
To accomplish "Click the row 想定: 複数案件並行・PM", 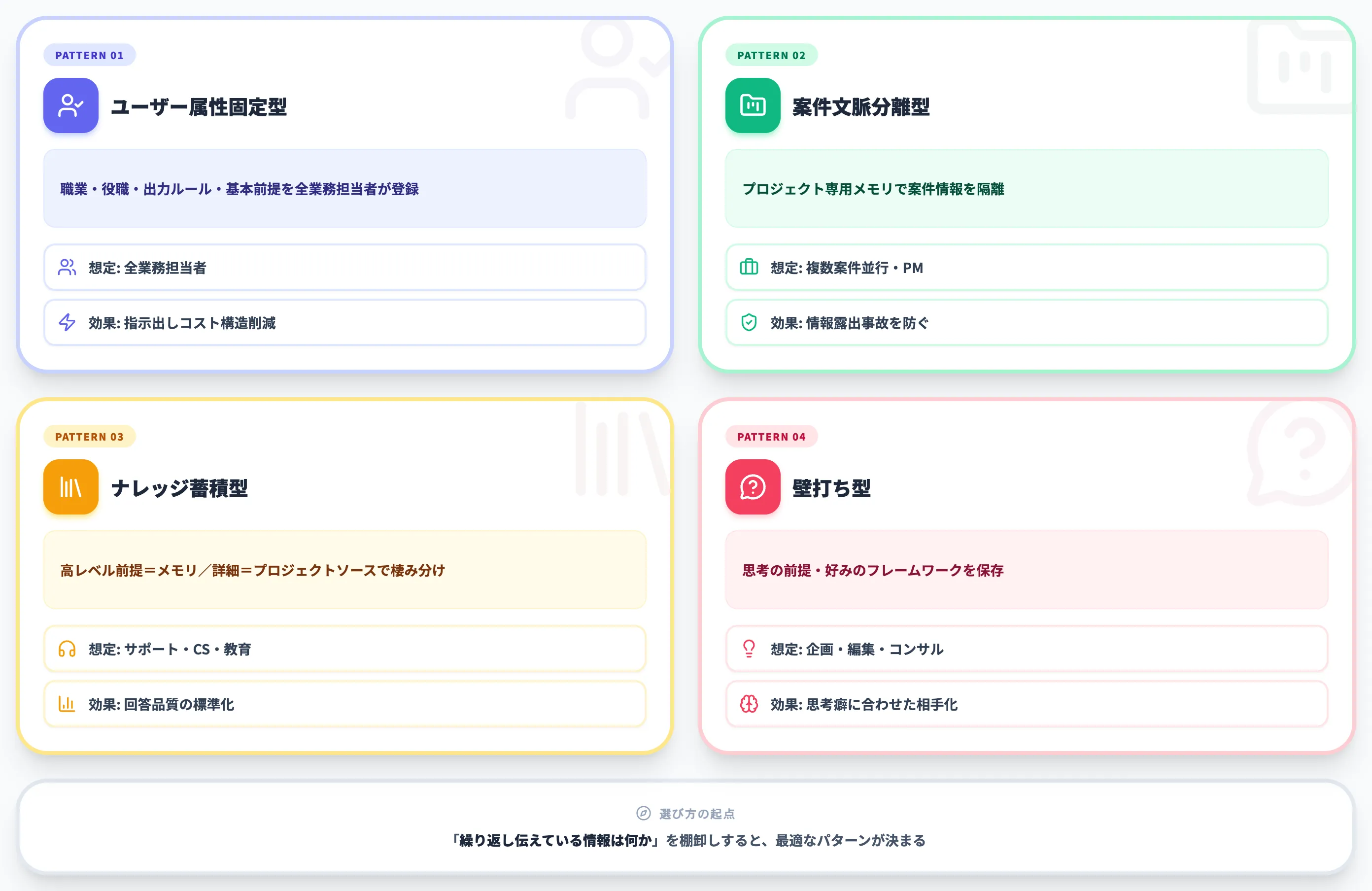I will click(x=1027, y=268).
